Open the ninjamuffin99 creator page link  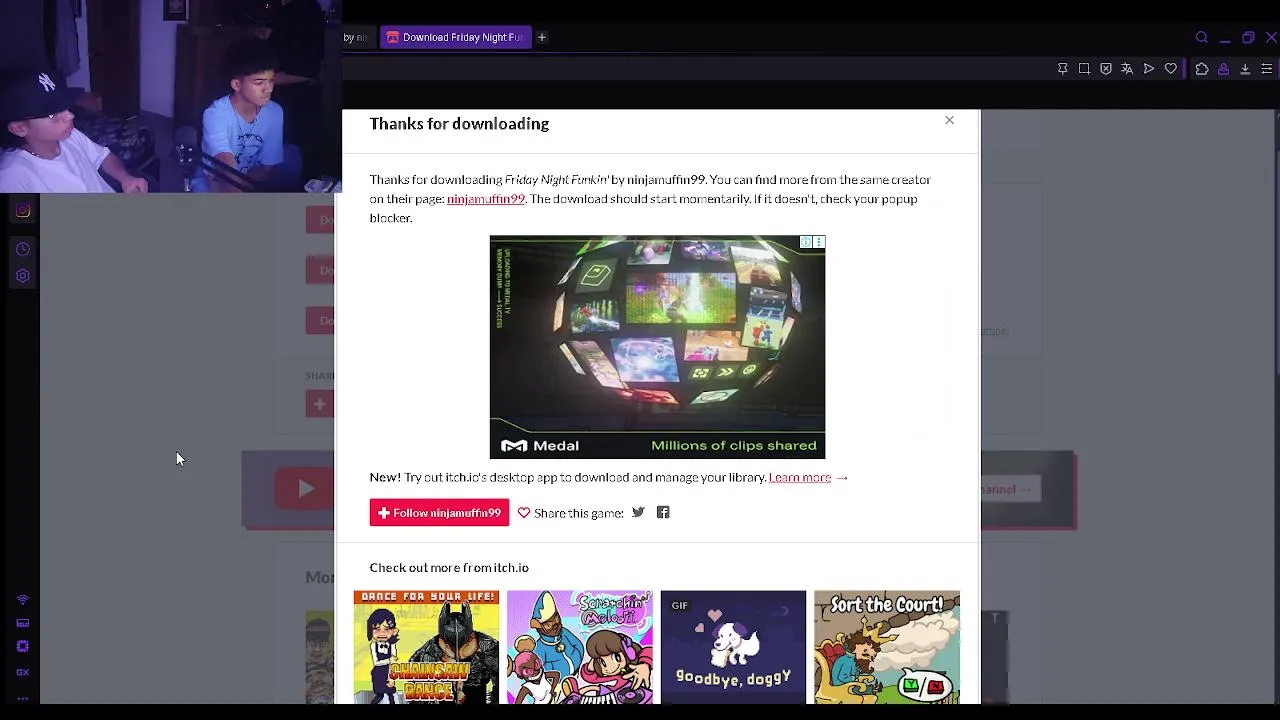(x=486, y=199)
